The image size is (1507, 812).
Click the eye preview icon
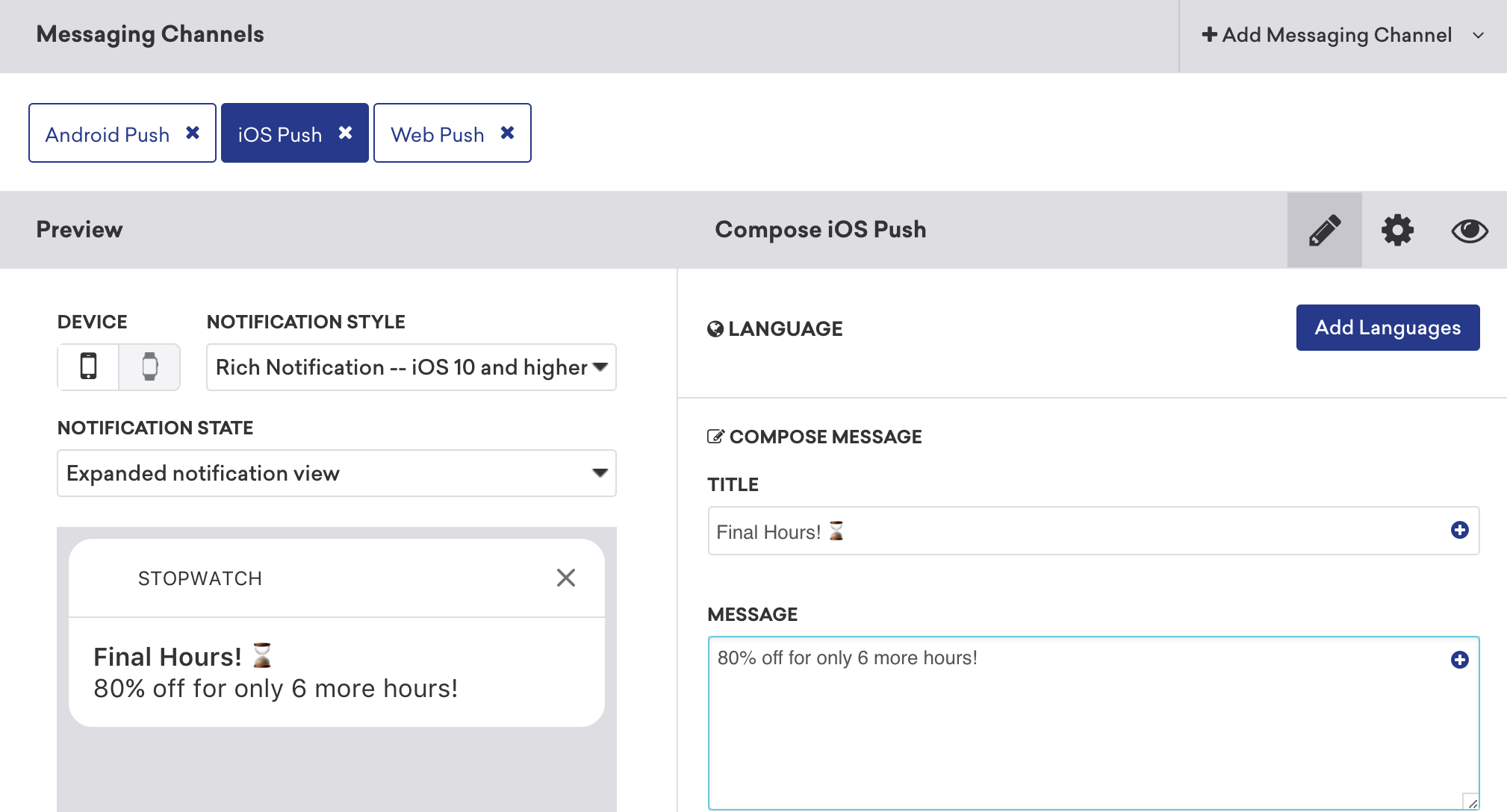[x=1470, y=231]
